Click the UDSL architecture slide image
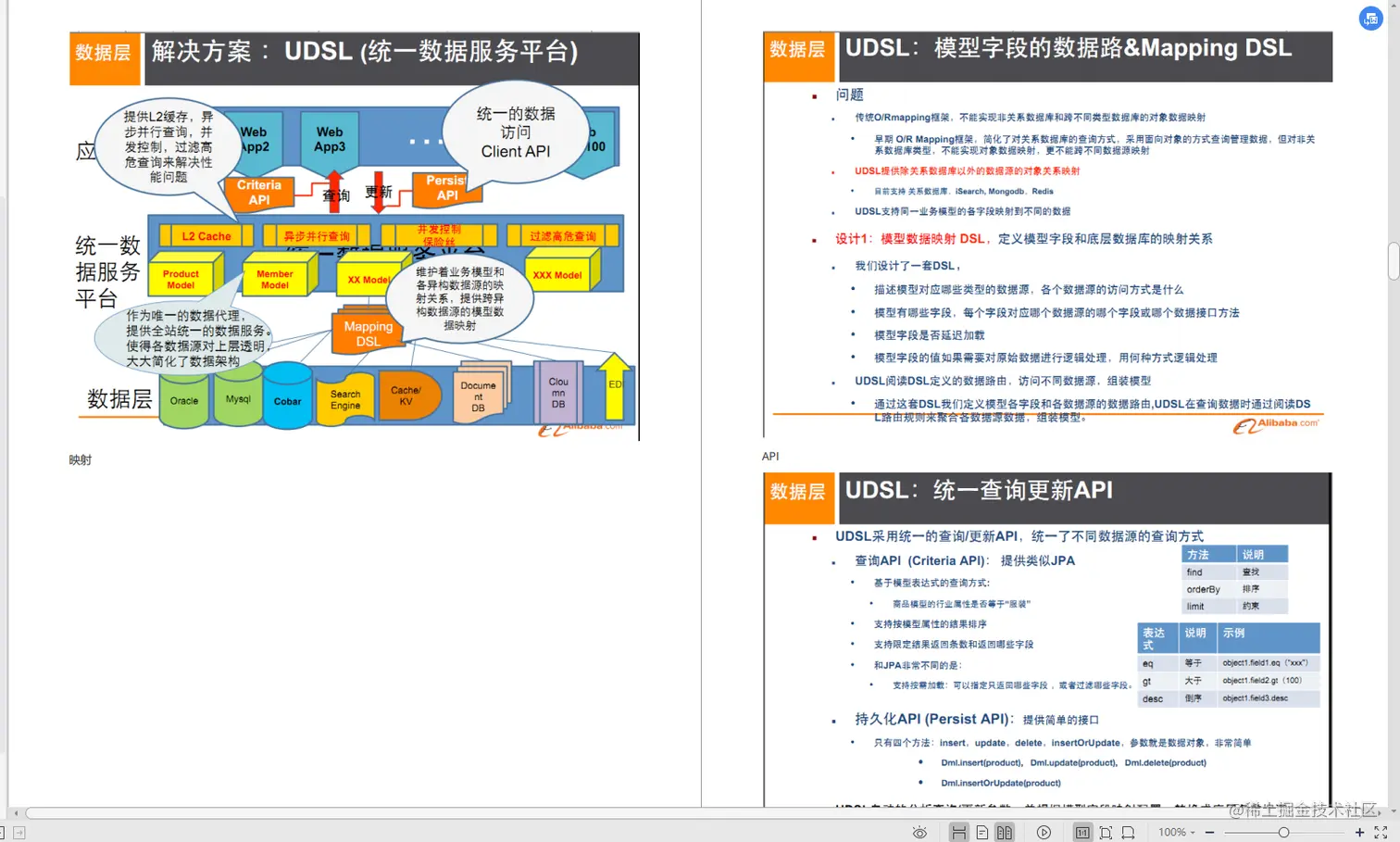The image size is (1400, 842). pos(352,234)
